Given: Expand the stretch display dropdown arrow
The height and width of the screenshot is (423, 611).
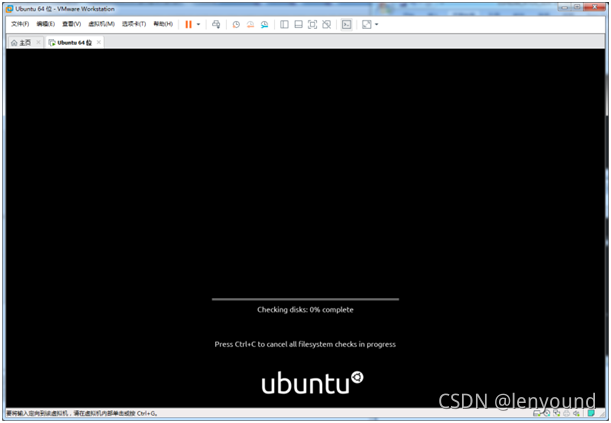Looking at the screenshot, I should pos(376,25).
